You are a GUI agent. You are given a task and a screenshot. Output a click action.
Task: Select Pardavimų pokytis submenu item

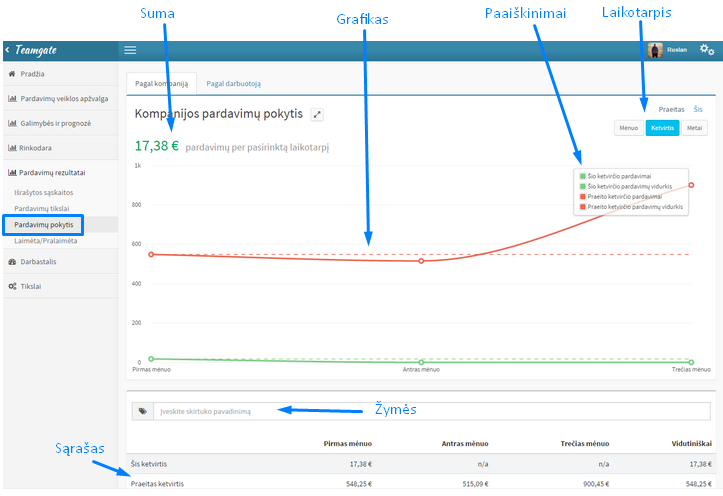44,225
